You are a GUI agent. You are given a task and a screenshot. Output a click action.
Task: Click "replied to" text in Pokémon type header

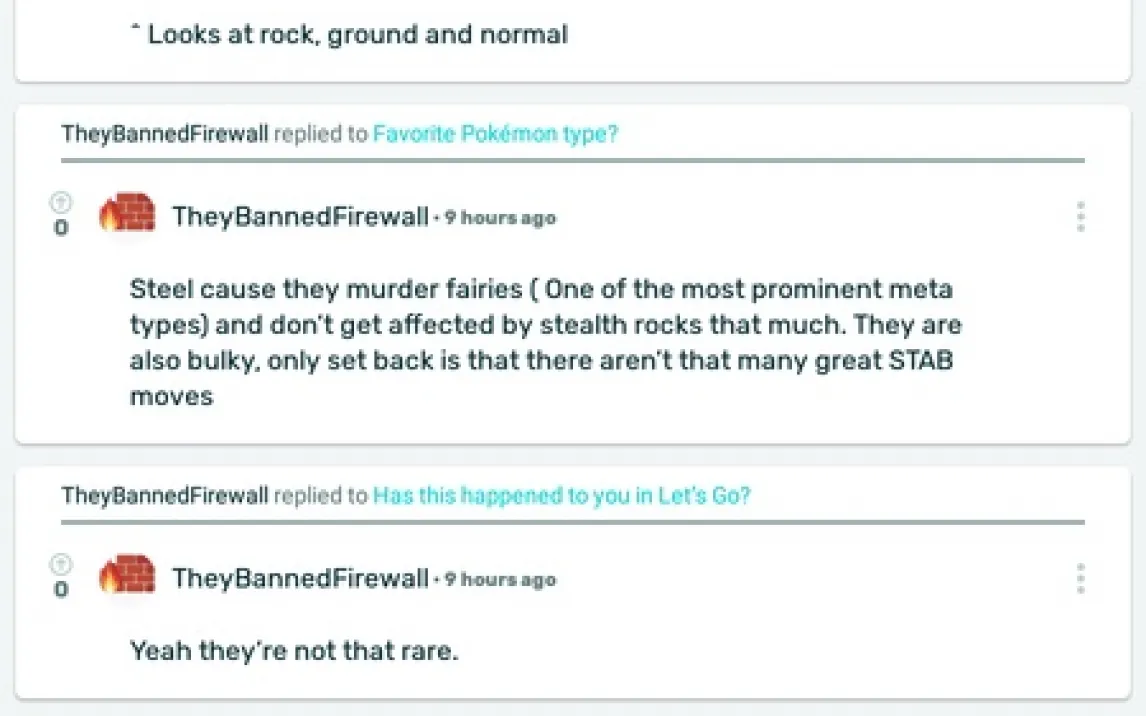tap(320, 134)
